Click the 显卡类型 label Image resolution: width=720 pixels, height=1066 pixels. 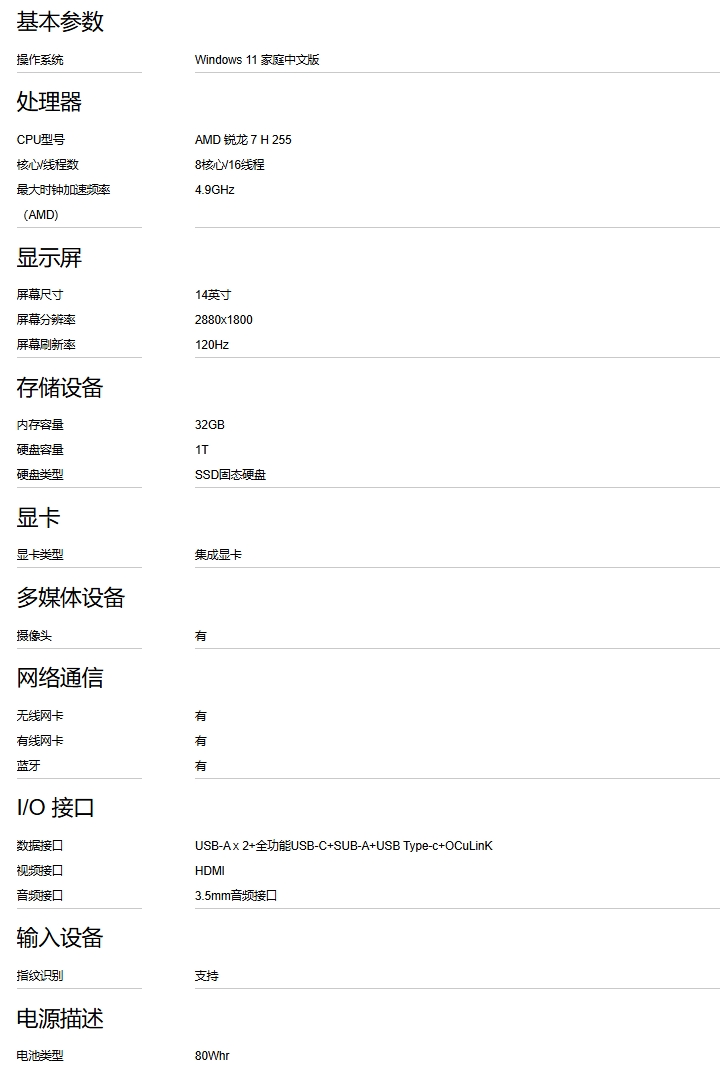[40, 555]
